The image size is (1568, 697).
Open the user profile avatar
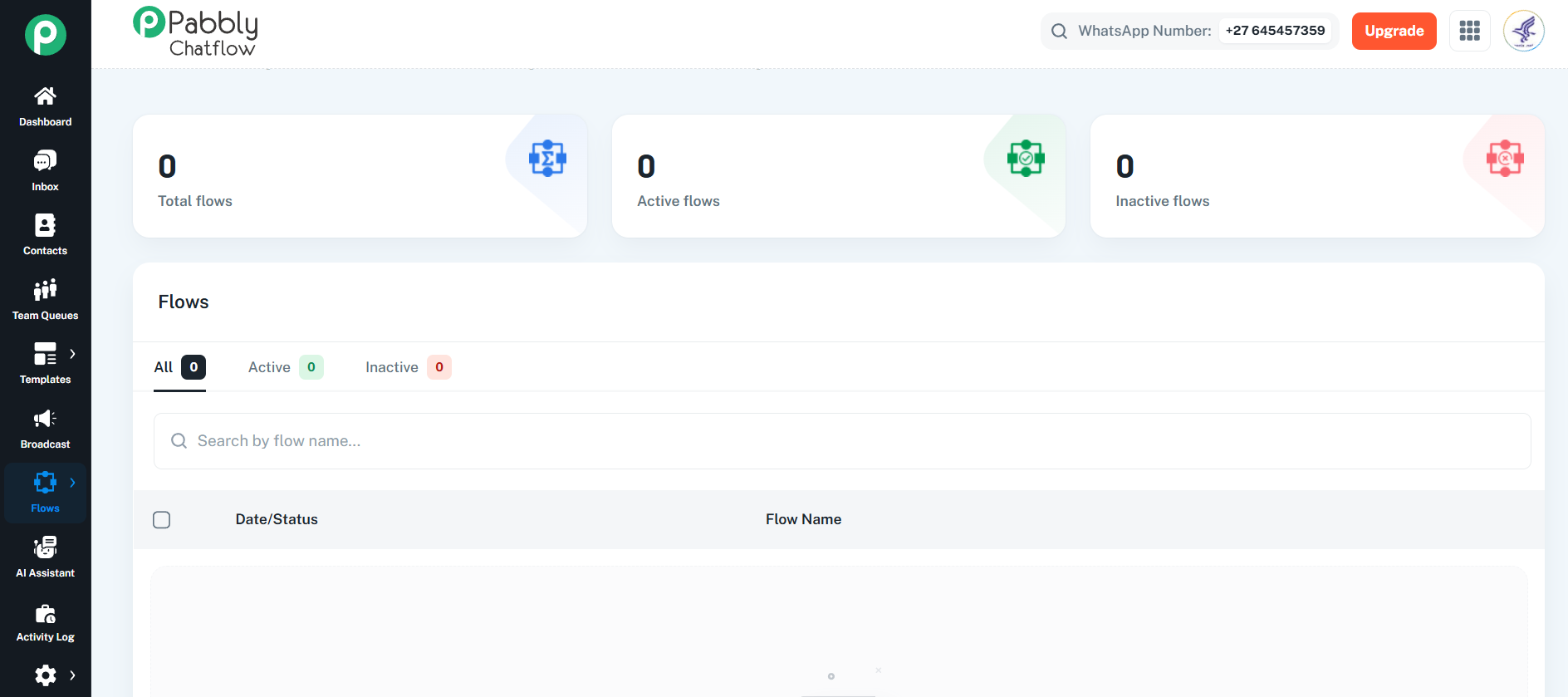point(1524,31)
